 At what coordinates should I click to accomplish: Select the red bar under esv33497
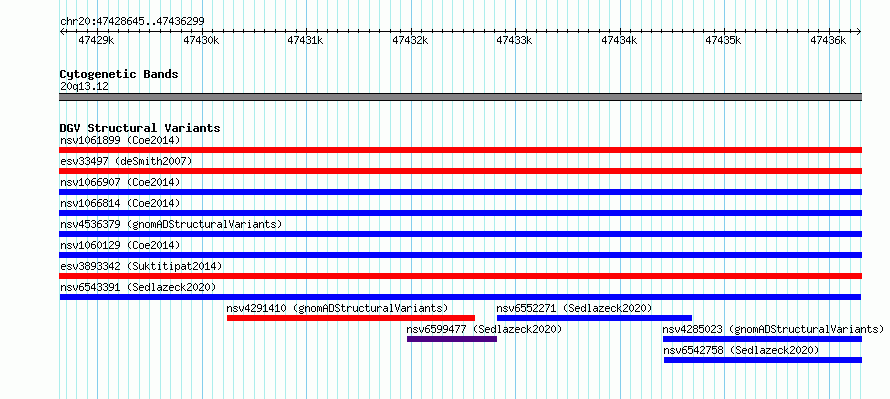pyautogui.click(x=460, y=171)
